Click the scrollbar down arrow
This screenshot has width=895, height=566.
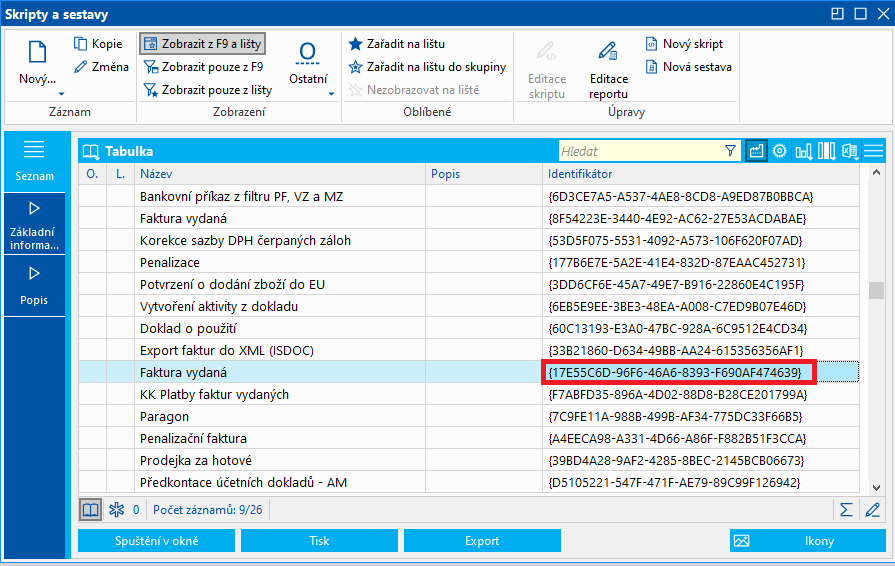(877, 487)
